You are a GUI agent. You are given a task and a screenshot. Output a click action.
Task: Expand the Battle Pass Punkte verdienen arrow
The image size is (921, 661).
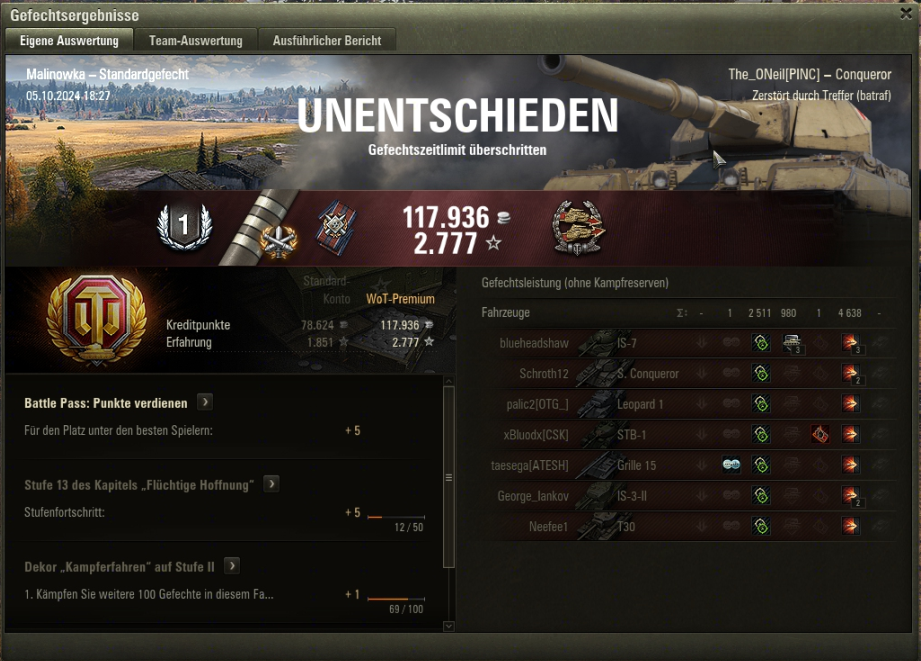[205, 402]
